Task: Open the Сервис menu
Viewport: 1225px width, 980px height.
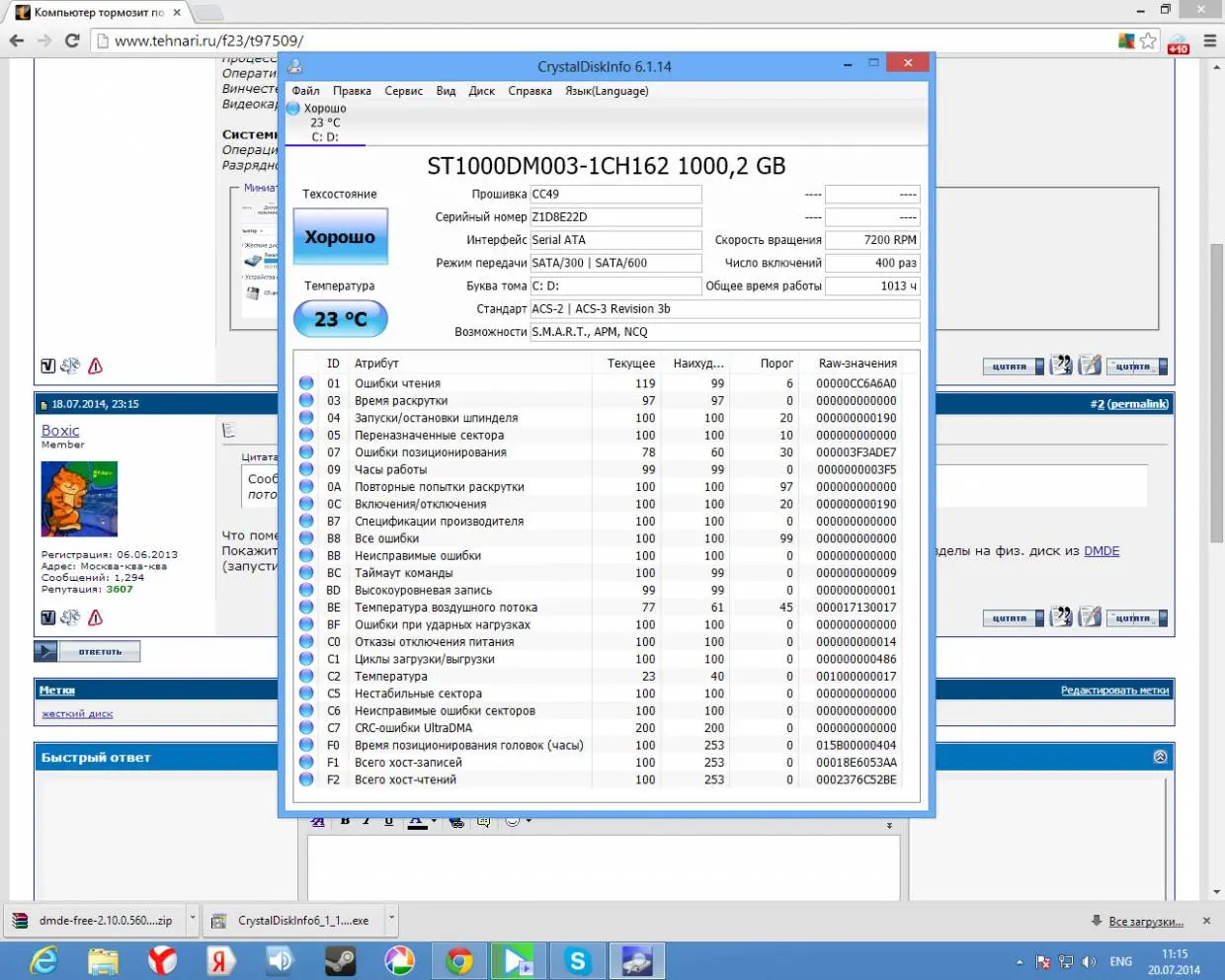Action: pos(403,91)
